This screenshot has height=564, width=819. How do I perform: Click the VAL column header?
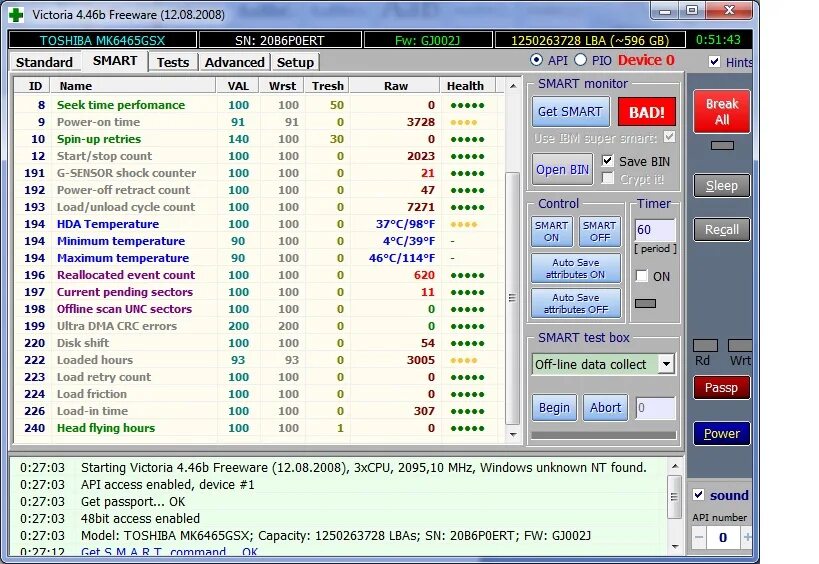[238, 86]
